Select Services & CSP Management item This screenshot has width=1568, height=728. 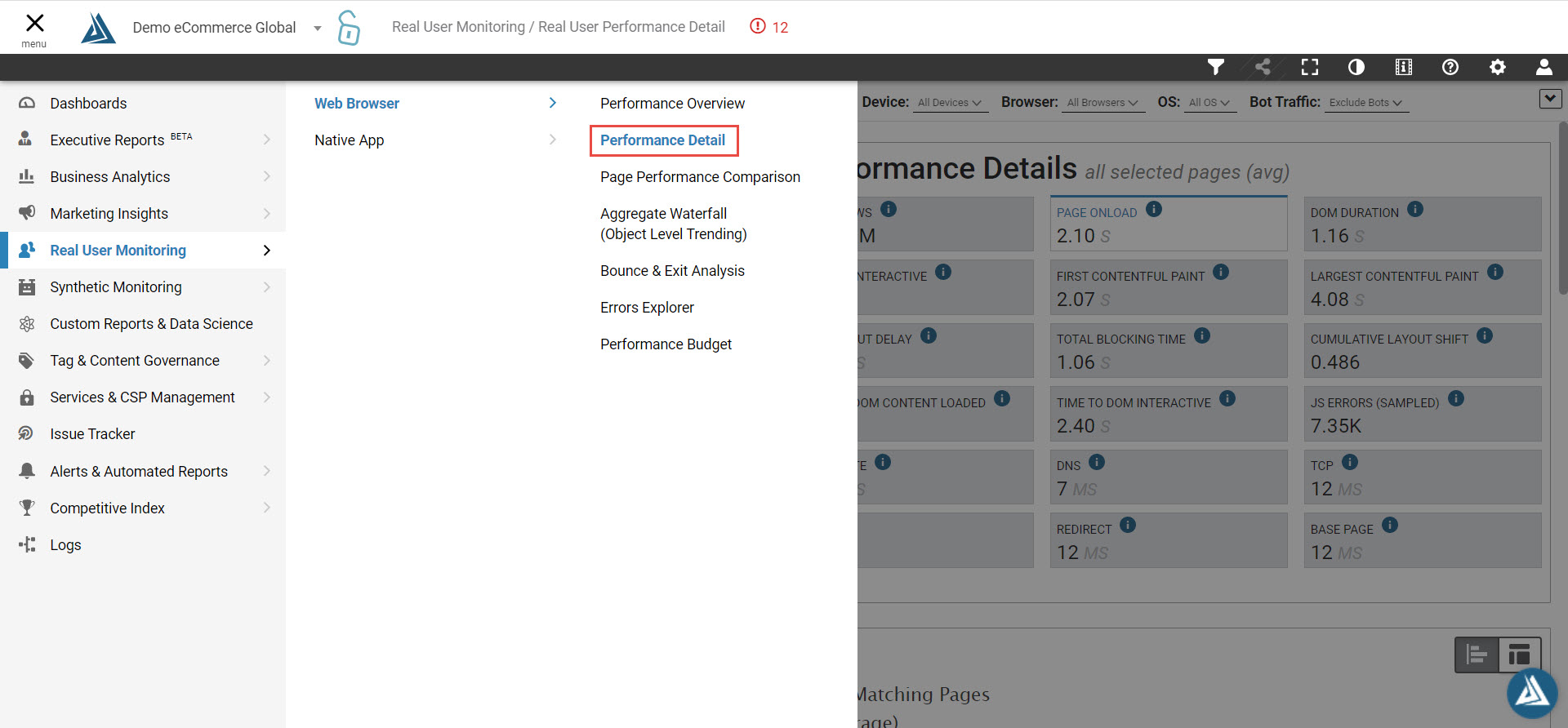click(x=143, y=397)
